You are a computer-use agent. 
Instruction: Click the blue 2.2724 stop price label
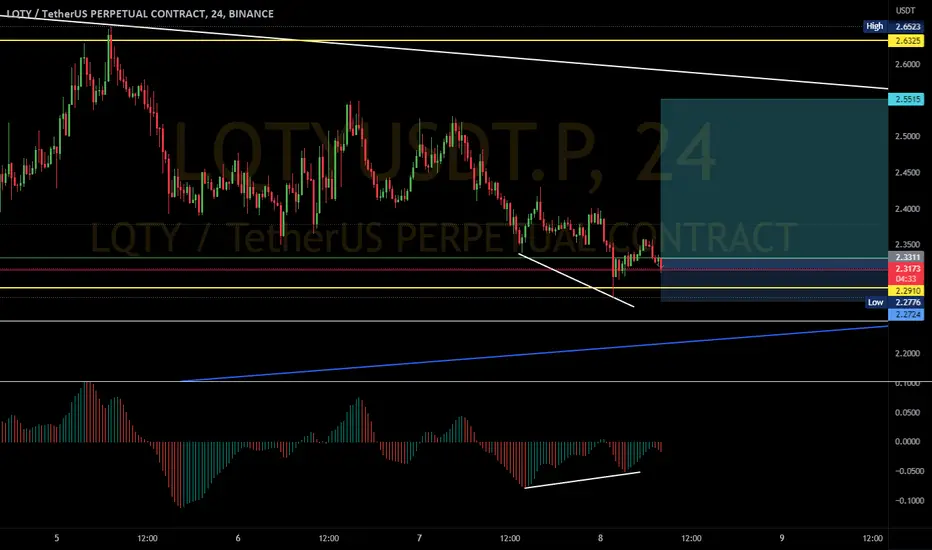908,314
